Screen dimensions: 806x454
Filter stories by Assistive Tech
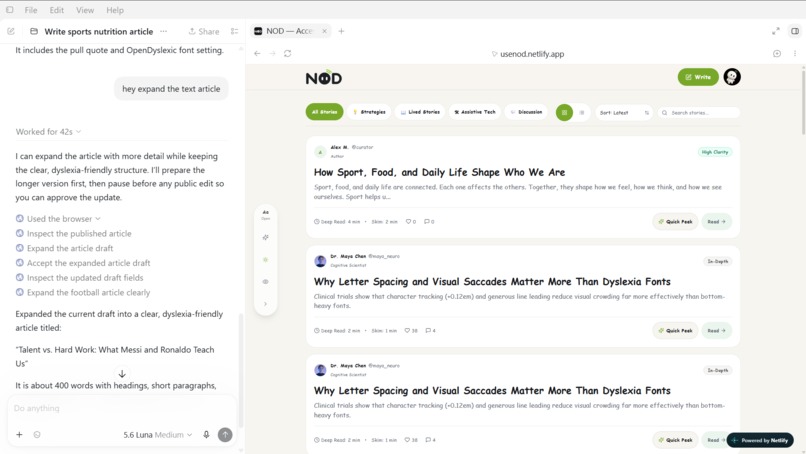coord(474,112)
